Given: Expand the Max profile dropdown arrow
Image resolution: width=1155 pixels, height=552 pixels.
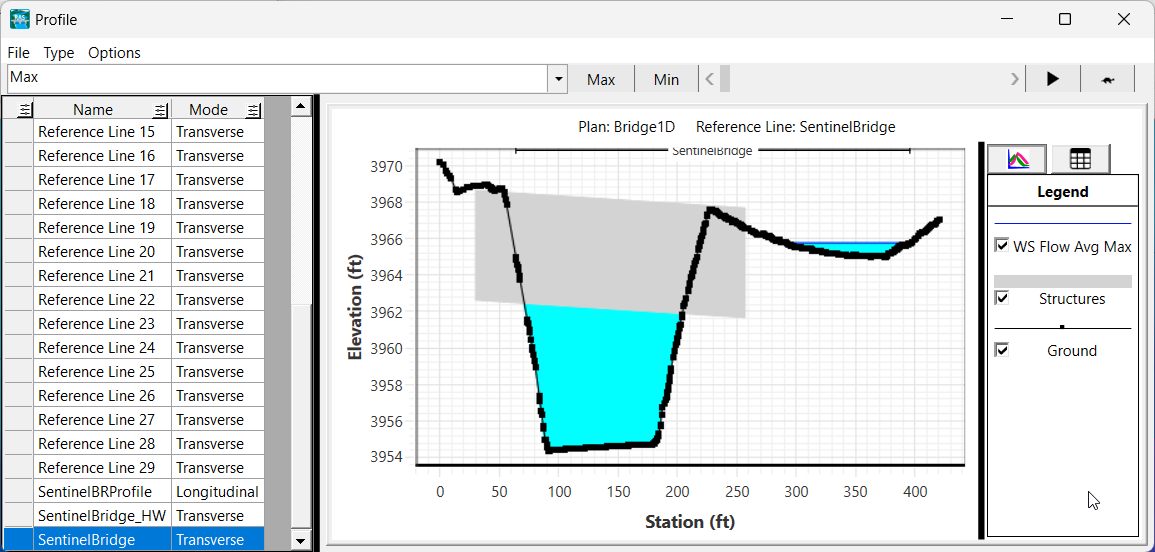Looking at the screenshot, I should (557, 80).
